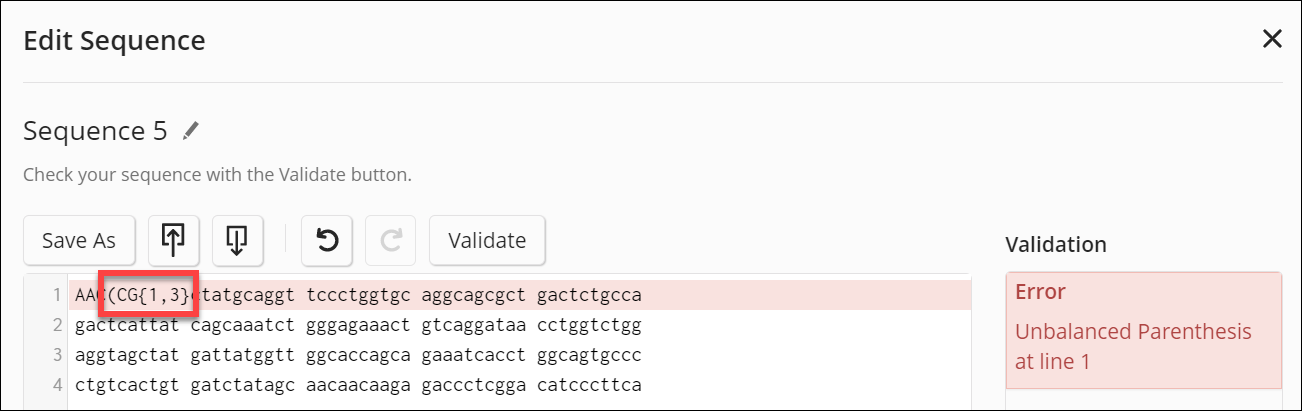Place cursor in sequence line 2 text
The width and height of the screenshot is (1302, 411).
(x=357, y=325)
